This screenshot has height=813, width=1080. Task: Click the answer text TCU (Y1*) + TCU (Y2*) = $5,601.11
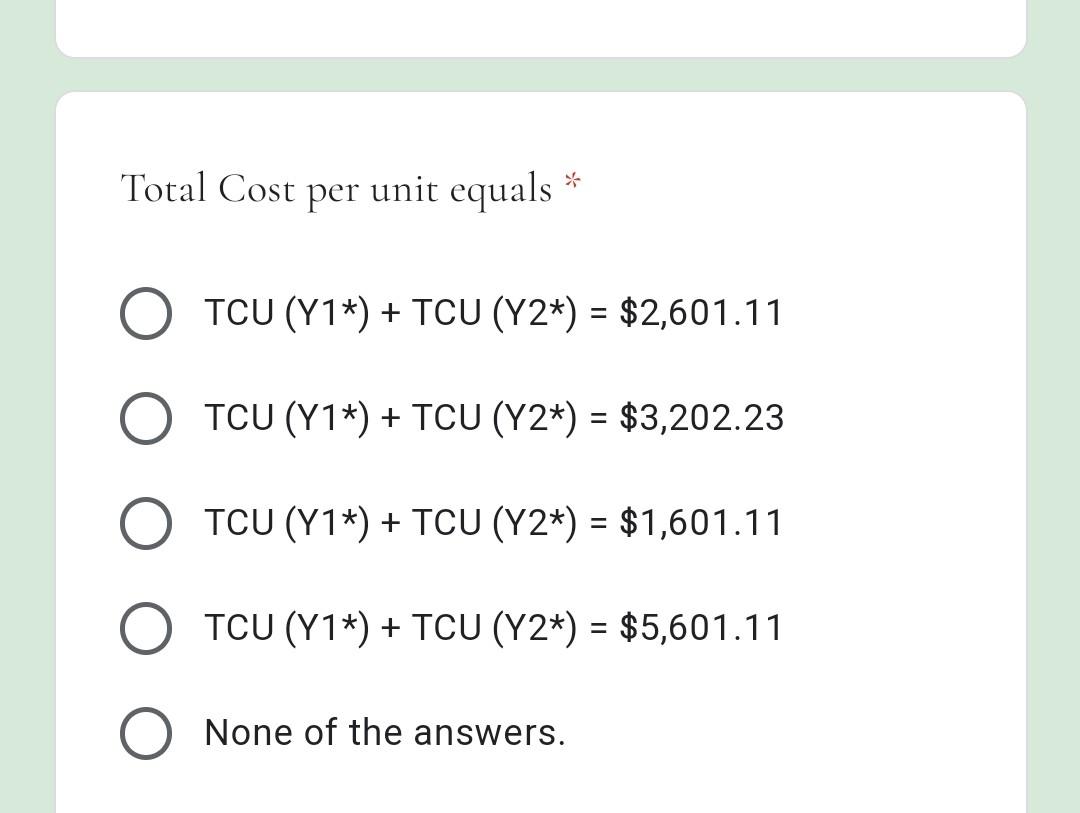(x=494, y=627)
